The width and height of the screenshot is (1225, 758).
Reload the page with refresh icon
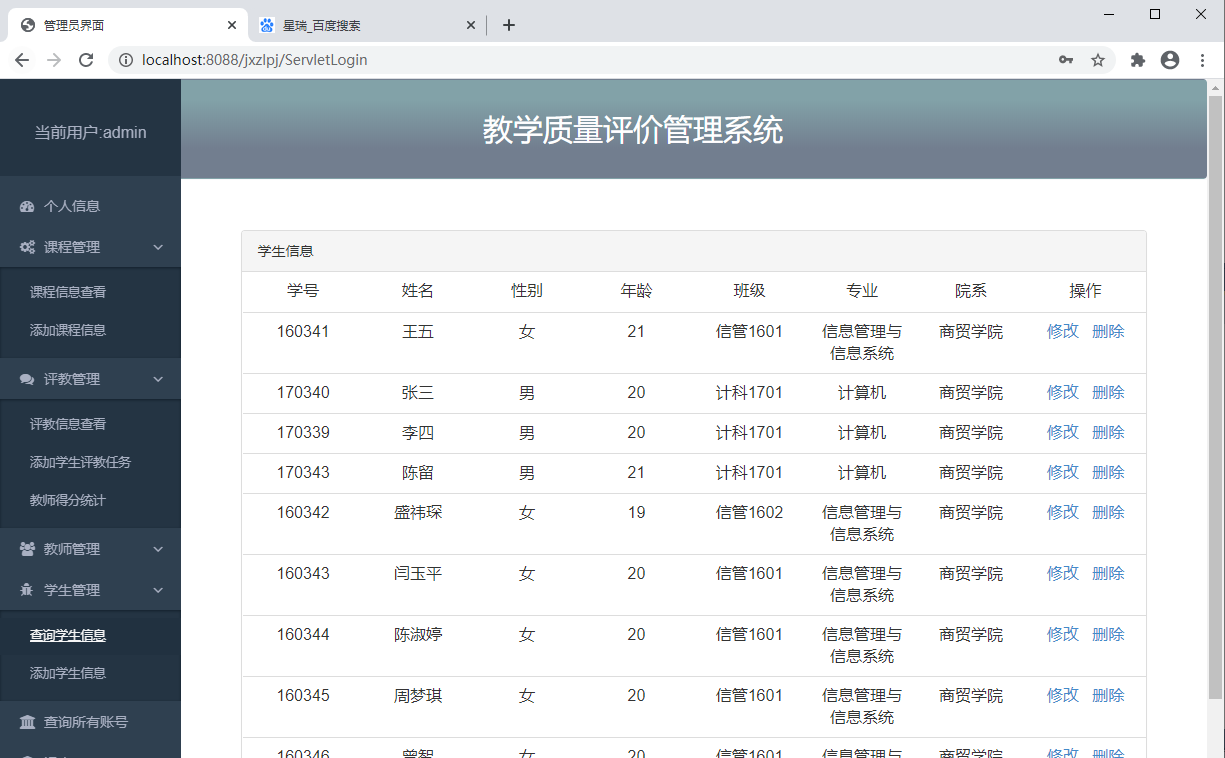point(86,60)
